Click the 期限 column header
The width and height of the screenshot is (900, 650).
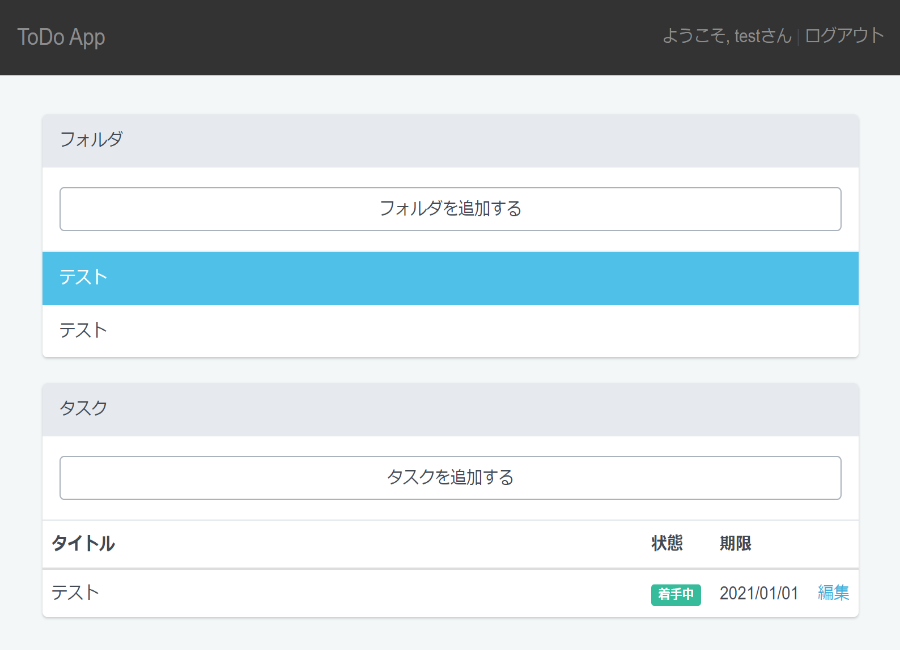(x=735, y=544)
